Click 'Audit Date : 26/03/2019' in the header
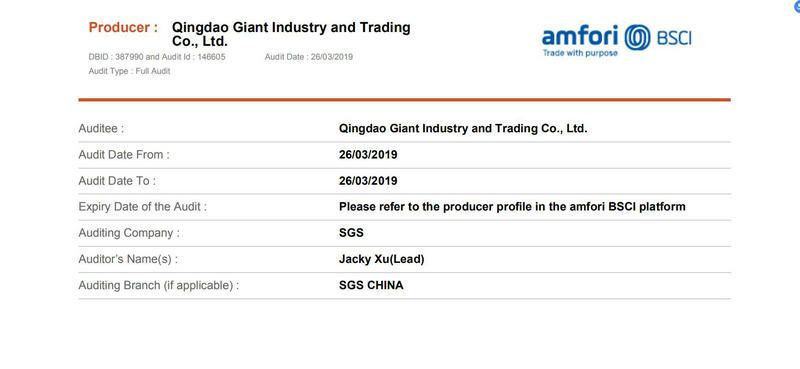The height and width of the screenshot is (369, 800). 309,57
